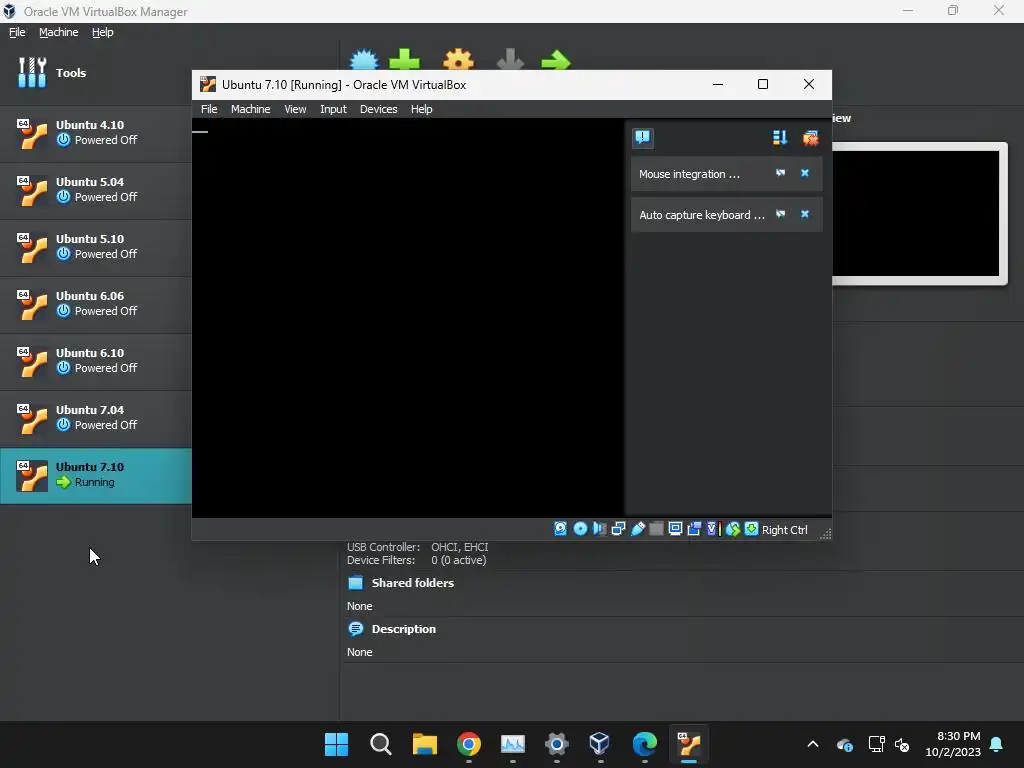The image size is (1024, 768).
Task: Open the Mouse integration notification text
Action: (689, 174)
